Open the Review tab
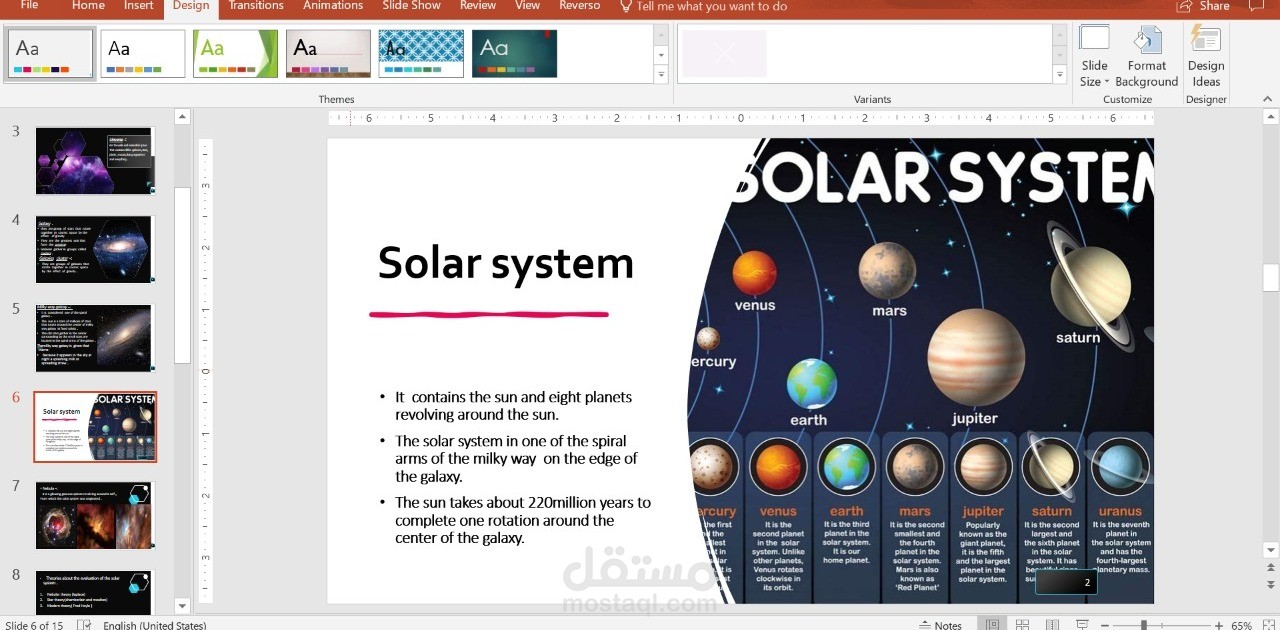 (477, 6)
